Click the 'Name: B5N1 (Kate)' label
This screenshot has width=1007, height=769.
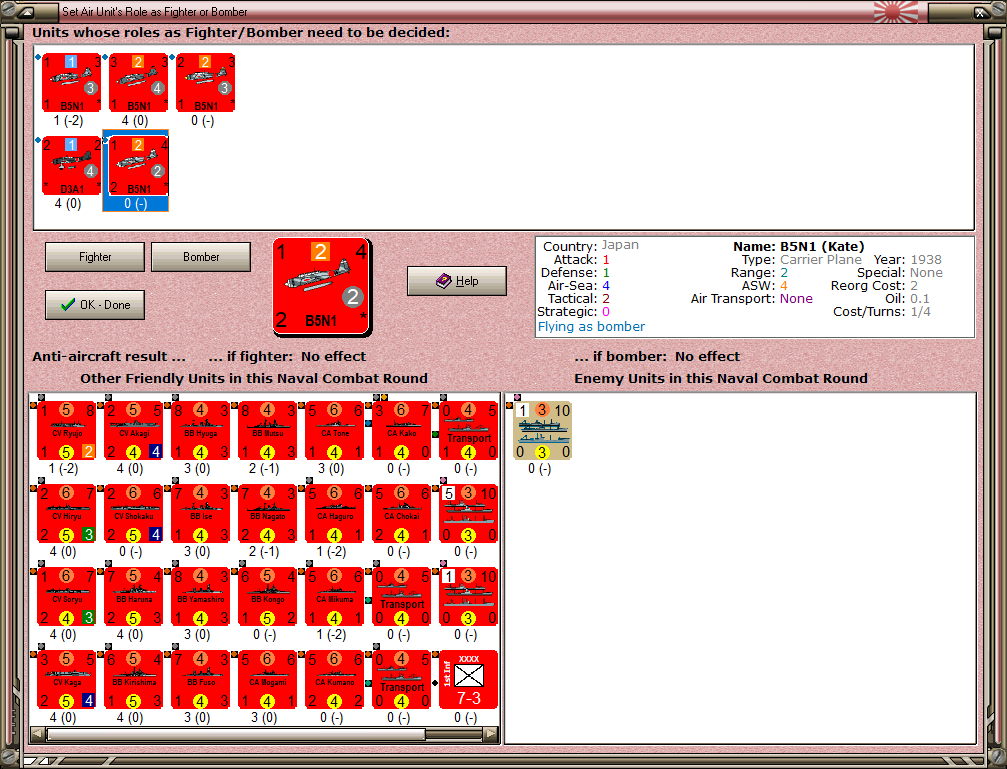pos(798,246)
